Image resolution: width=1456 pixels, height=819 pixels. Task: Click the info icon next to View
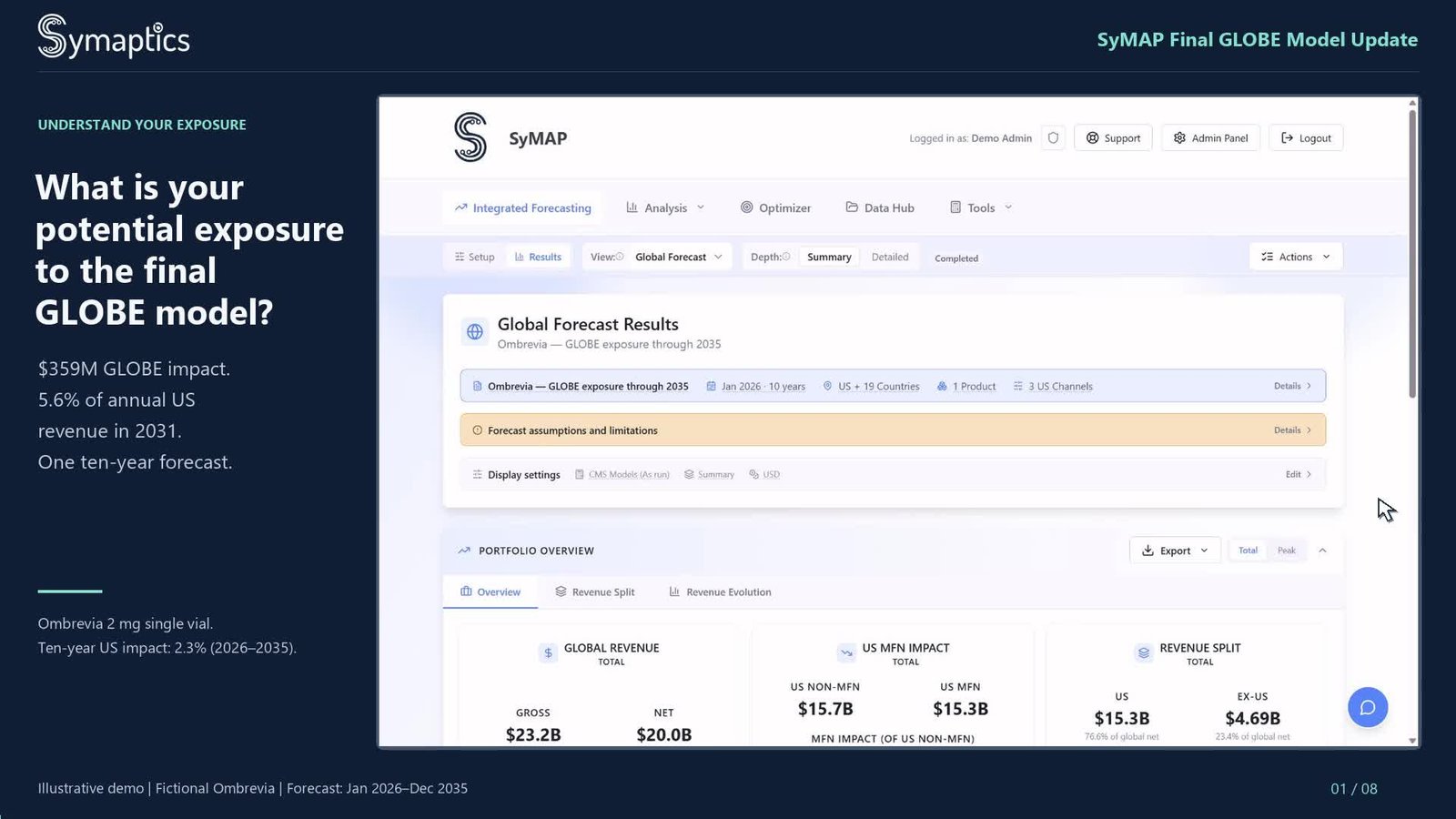620,257
